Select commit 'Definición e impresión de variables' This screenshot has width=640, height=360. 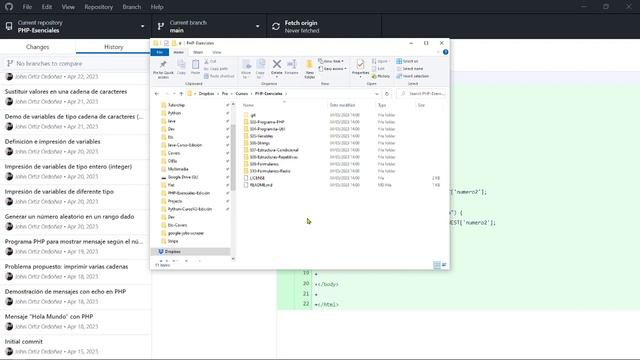click(76, 147)
